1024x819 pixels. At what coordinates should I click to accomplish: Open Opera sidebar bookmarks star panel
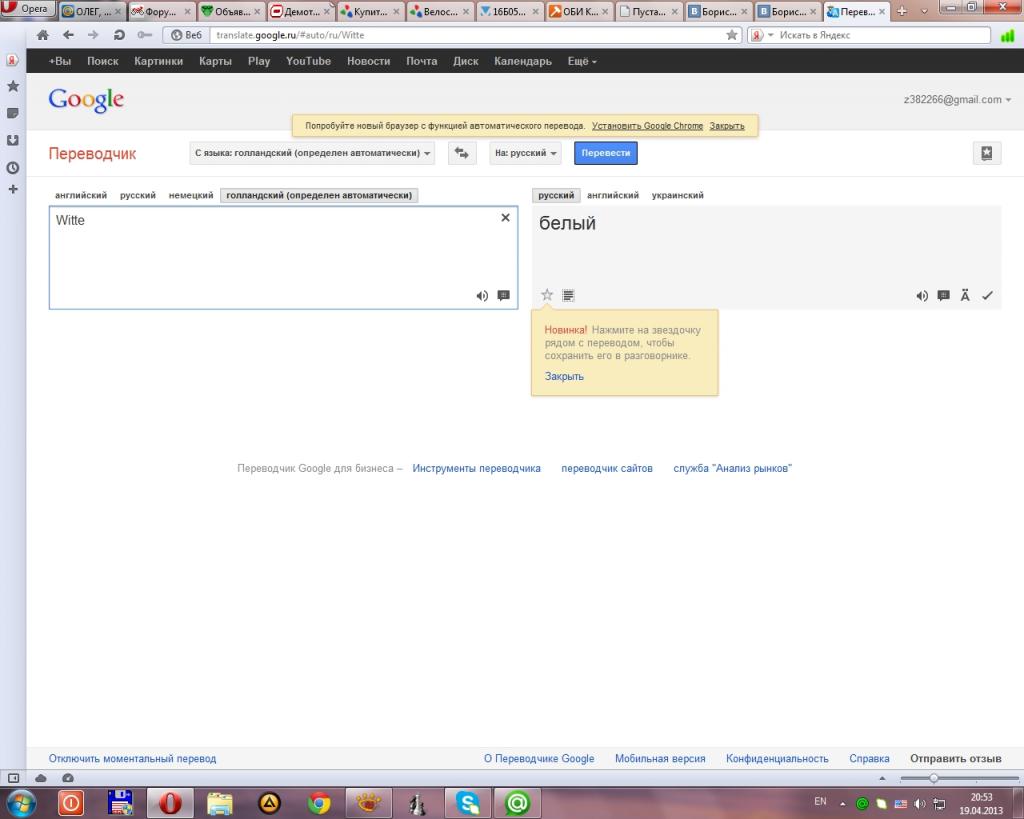pos(12,86)
